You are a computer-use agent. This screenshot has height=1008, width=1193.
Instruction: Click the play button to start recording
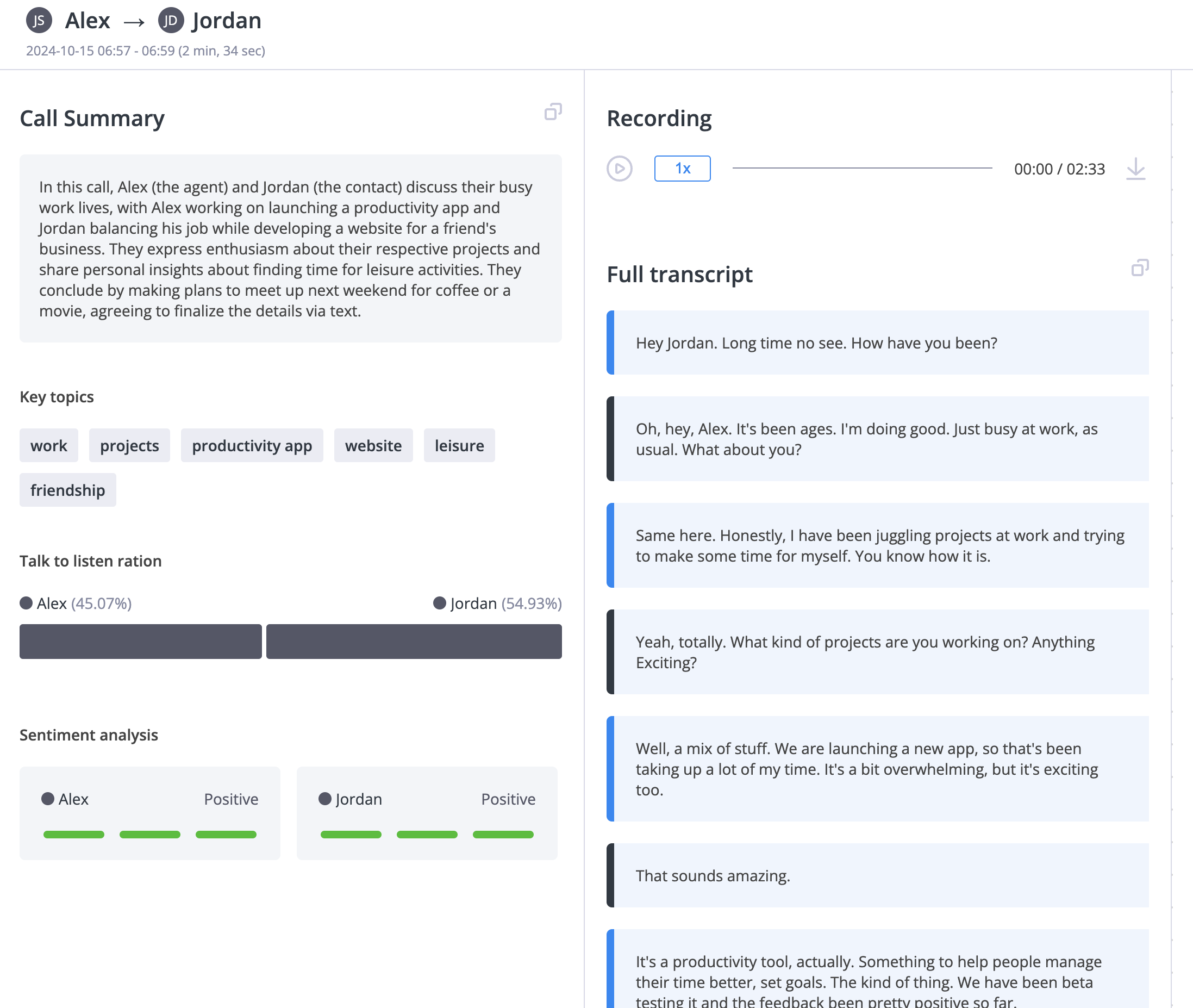pos(620,168)
